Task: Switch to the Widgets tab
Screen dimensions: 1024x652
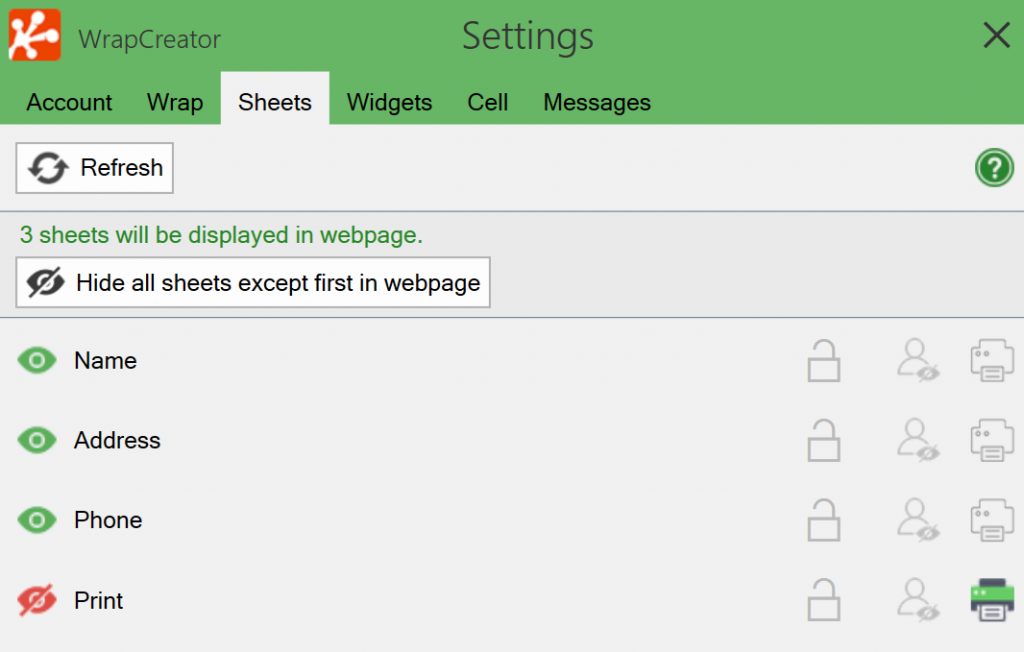Action: point(389,101)
